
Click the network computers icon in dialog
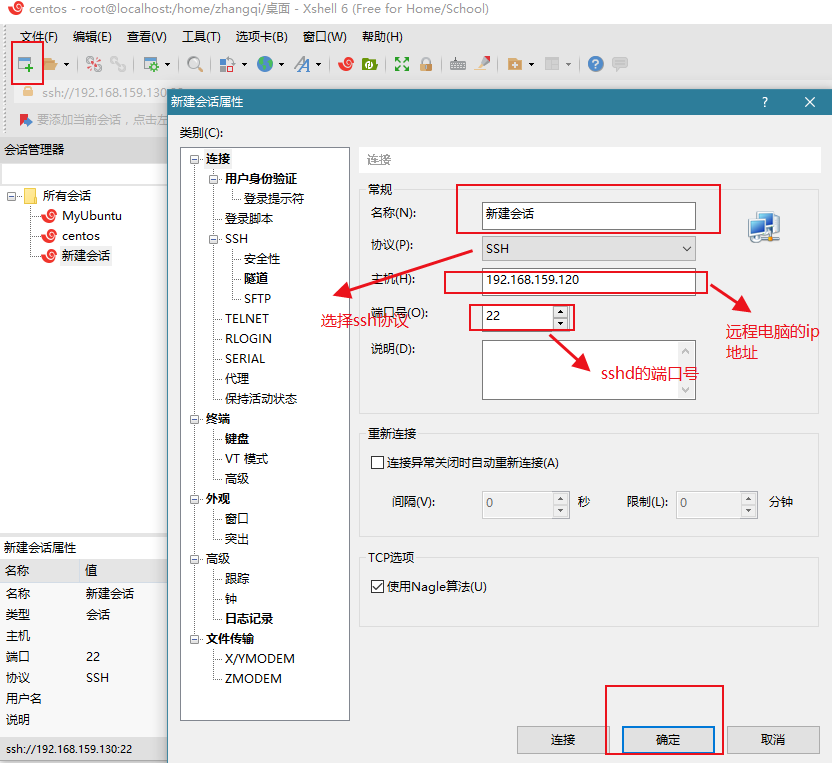(x=764, y=227)
